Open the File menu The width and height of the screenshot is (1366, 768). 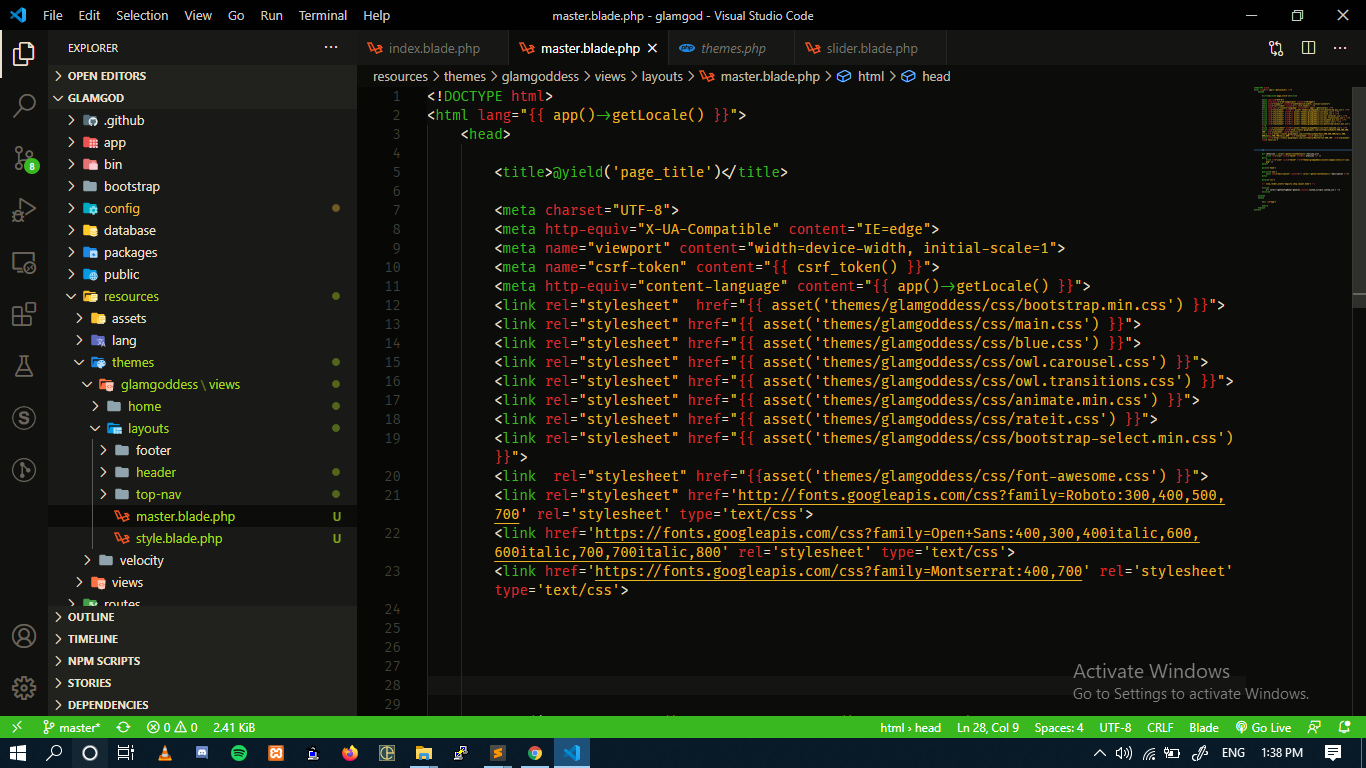click(x=53, y=16)
